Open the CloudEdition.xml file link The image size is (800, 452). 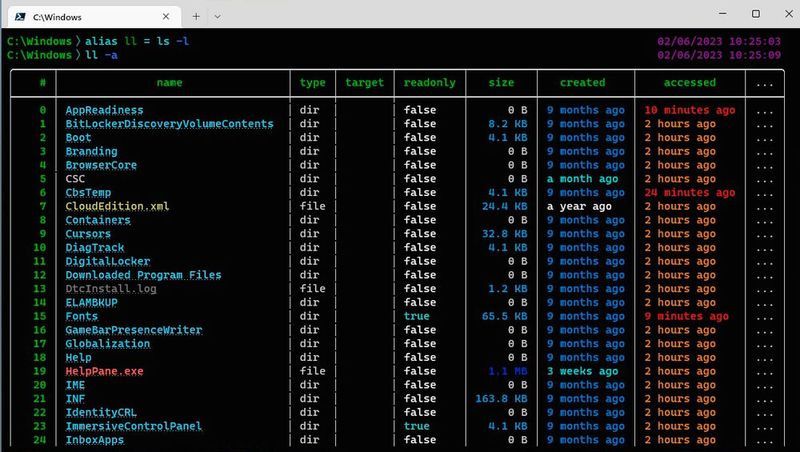click(x=117, y=207)
